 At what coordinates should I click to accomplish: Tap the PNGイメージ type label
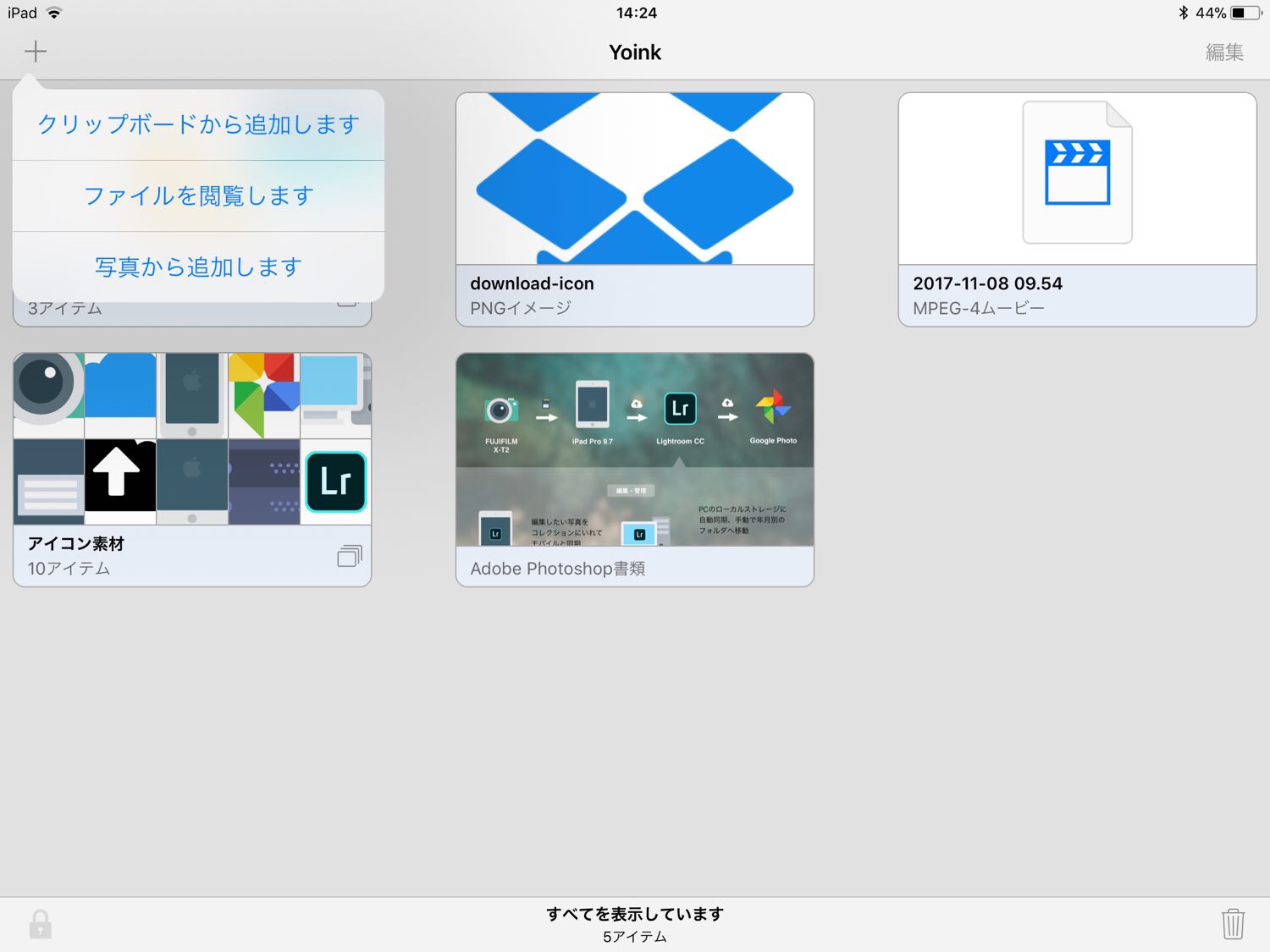click(521, 308)
